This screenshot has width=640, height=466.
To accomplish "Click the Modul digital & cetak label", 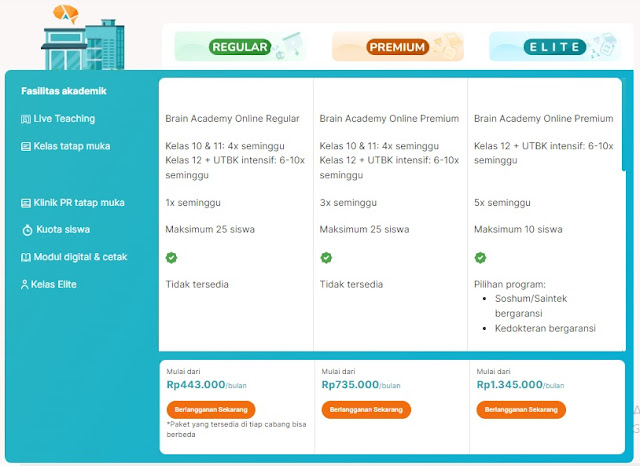I will pos(80,257).
